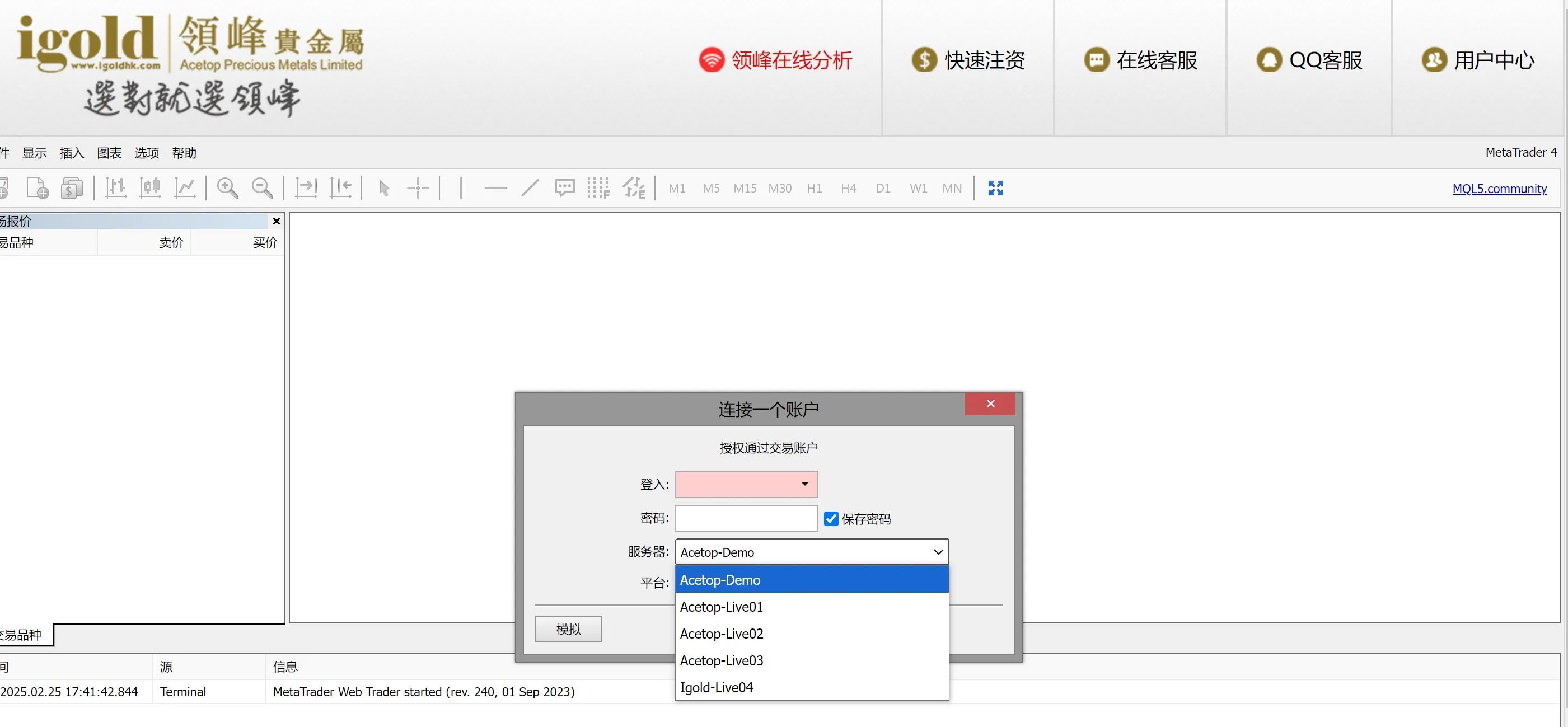Click the QQ客服 penguin icon
This screenshot has height=727, width=1568.
coord(1269,60)
